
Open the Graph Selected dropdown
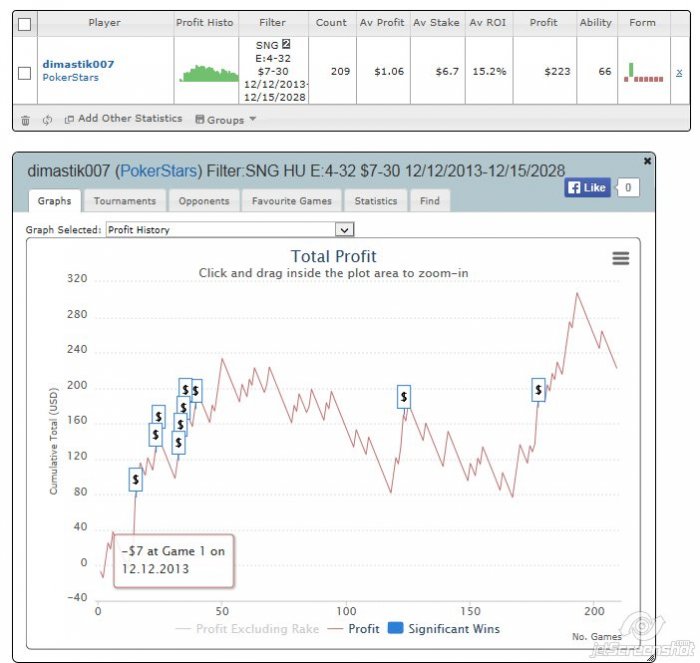pos(230,229)
